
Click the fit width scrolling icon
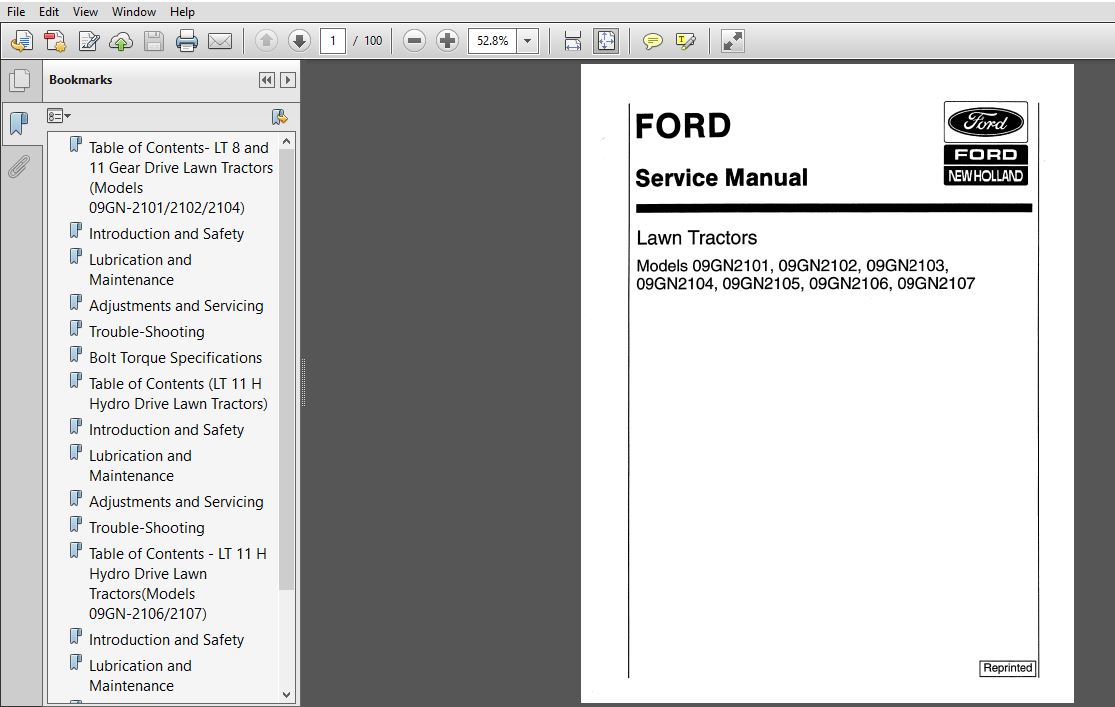572,41
